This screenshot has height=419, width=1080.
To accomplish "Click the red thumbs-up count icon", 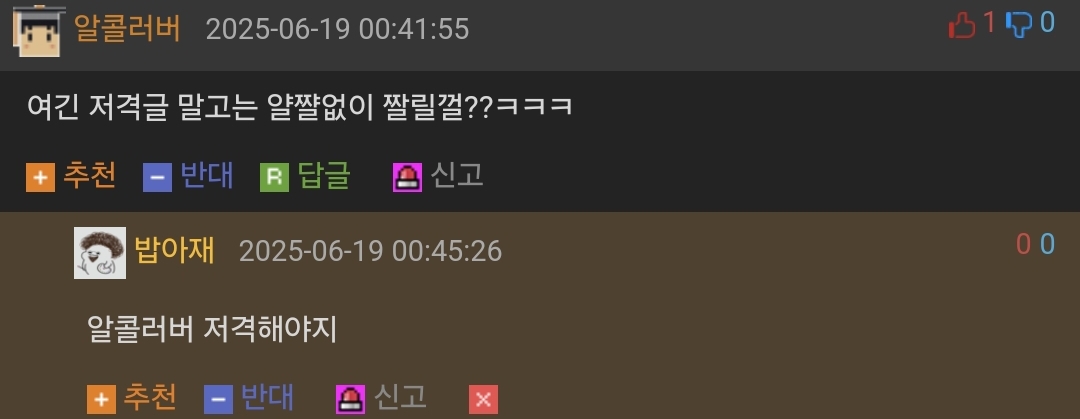I will [x=962, y=26].
